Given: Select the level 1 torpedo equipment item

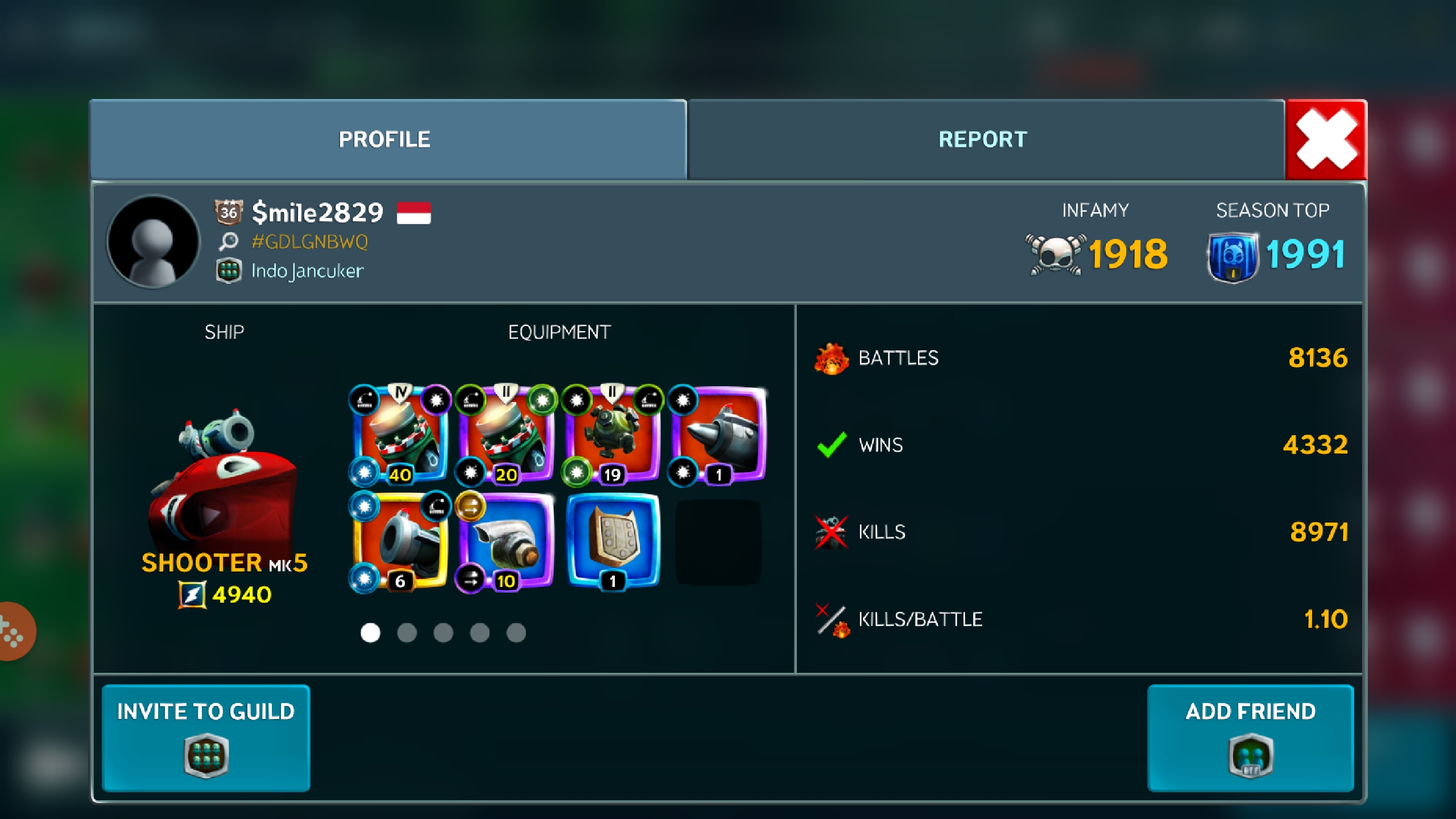Looking at the screenshot, I should tap(718, 435).
